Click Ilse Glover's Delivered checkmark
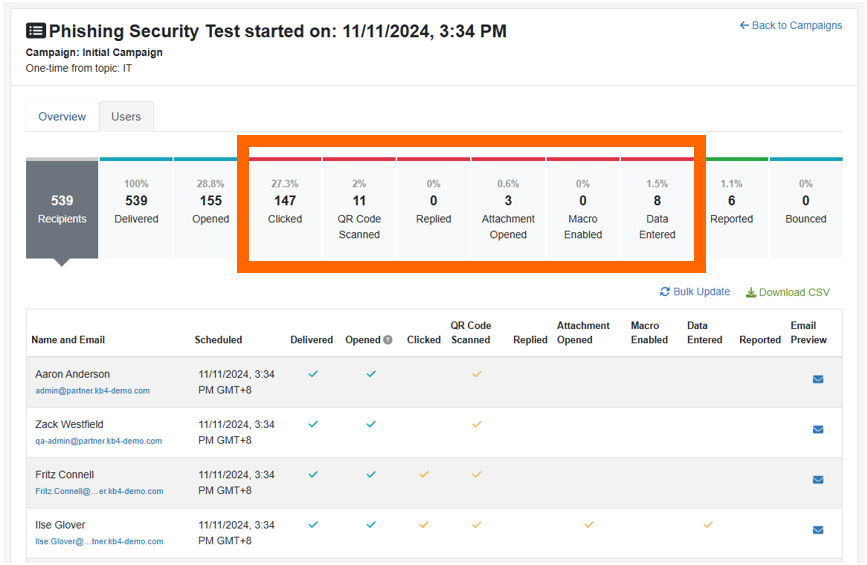Screen dimensions: 867x565 (x=313, y=525)
